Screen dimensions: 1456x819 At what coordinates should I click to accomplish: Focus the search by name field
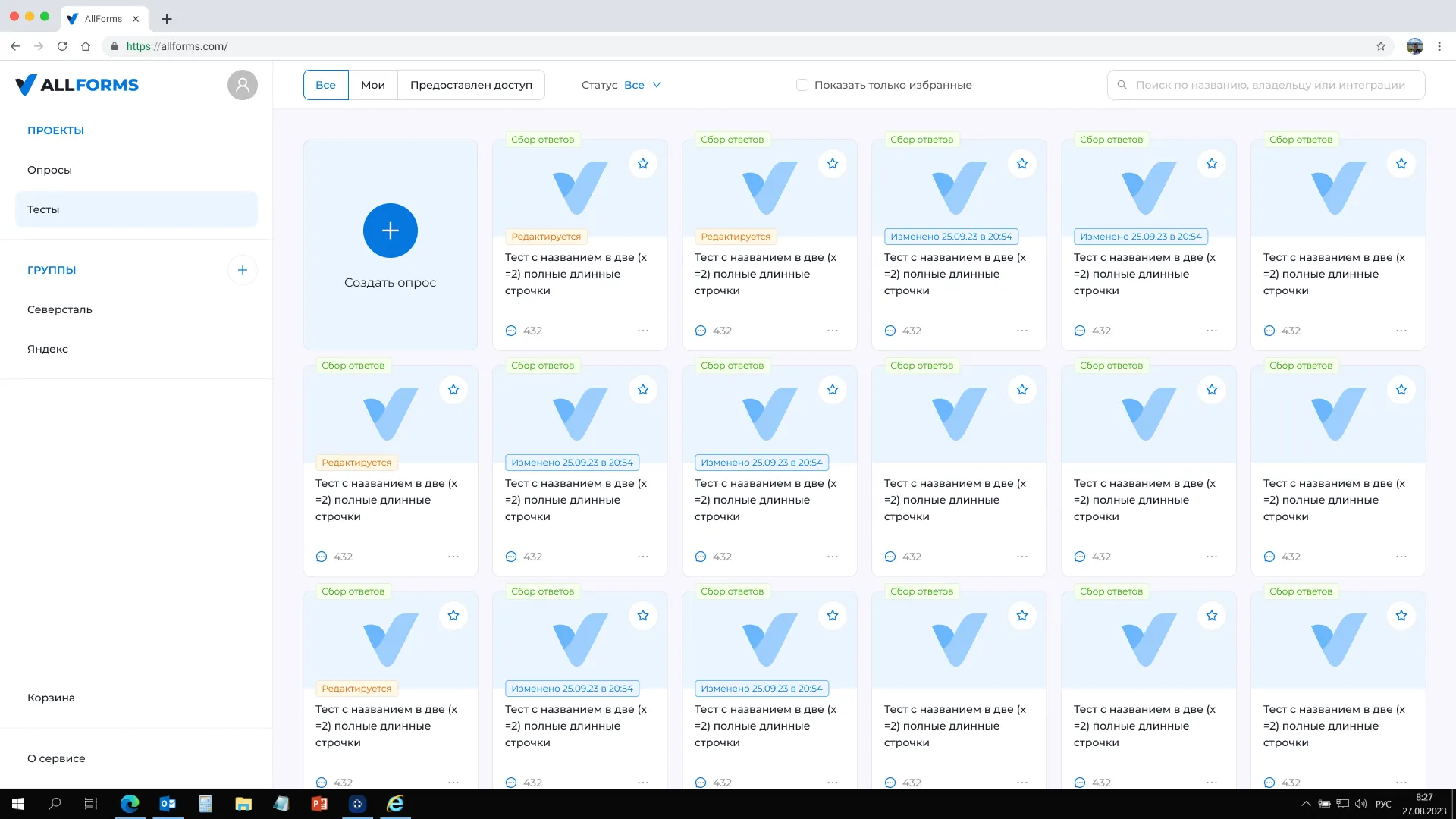click(1266, 85)
